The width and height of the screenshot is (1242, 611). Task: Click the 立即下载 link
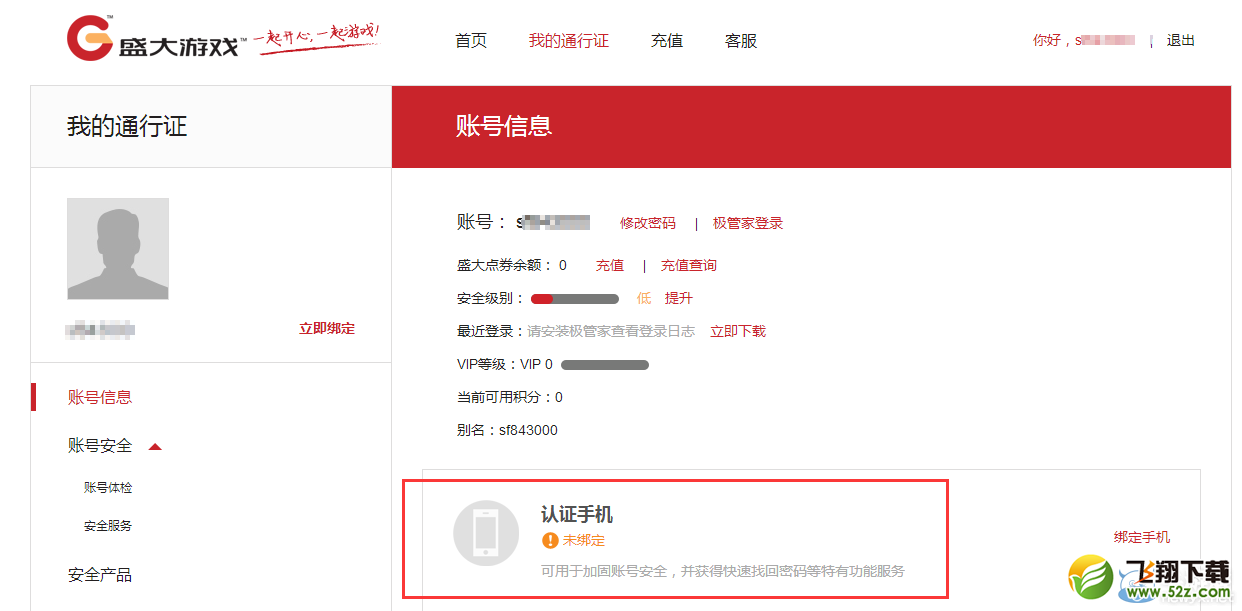[738, 331]
